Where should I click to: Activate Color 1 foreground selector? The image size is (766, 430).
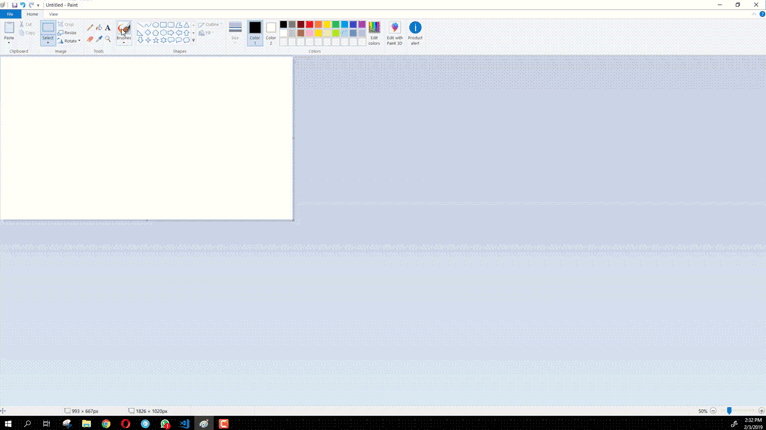(255, 33)
